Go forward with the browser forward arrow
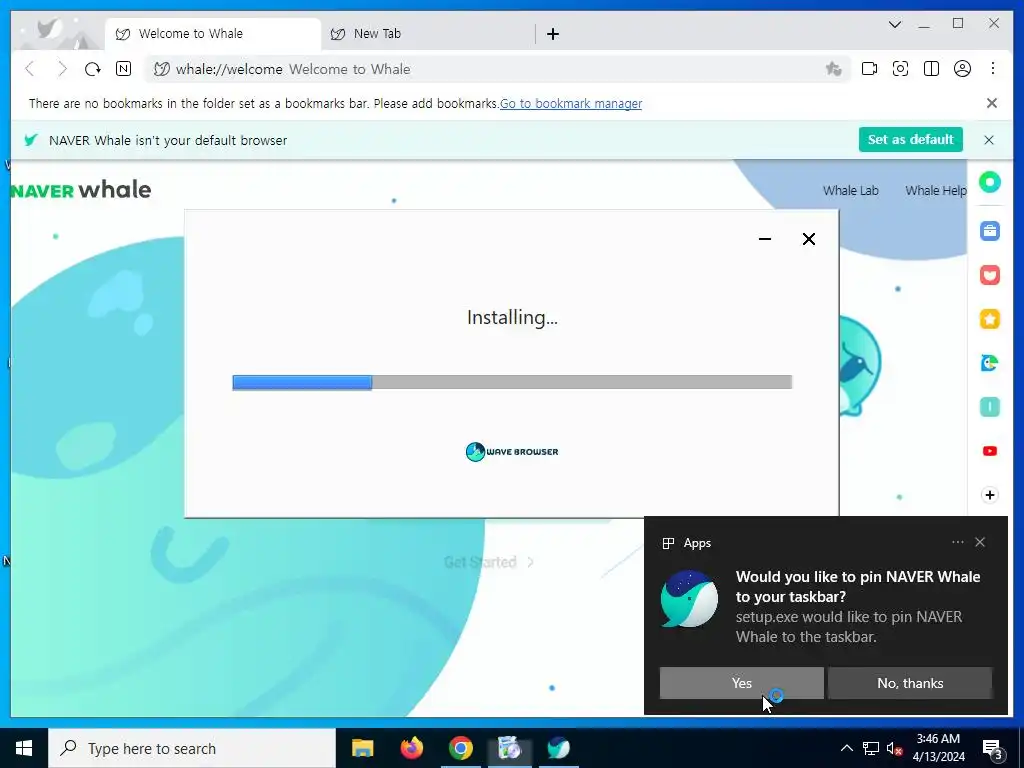The width and height of the screenshot is (1024, 768). pos(61,69)
